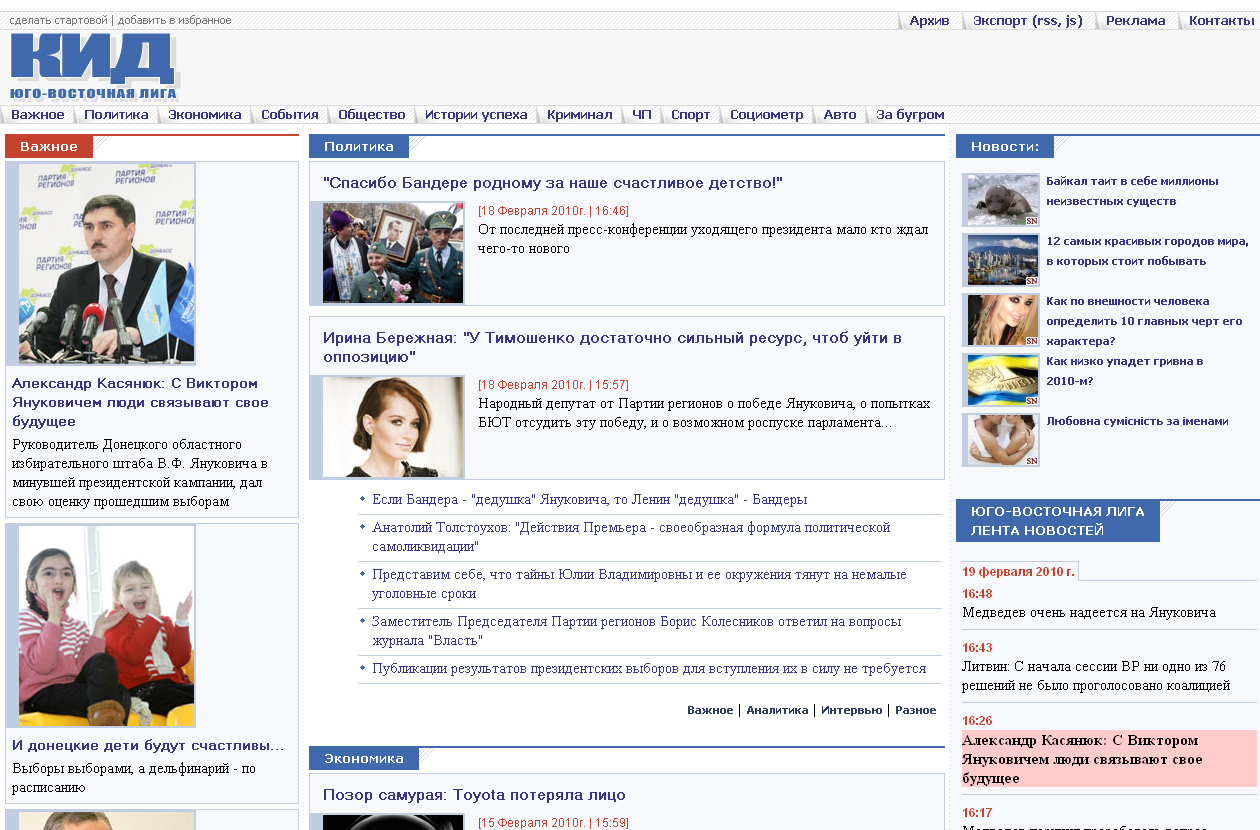Click the Экономика section header tab

tap(364, 758)
